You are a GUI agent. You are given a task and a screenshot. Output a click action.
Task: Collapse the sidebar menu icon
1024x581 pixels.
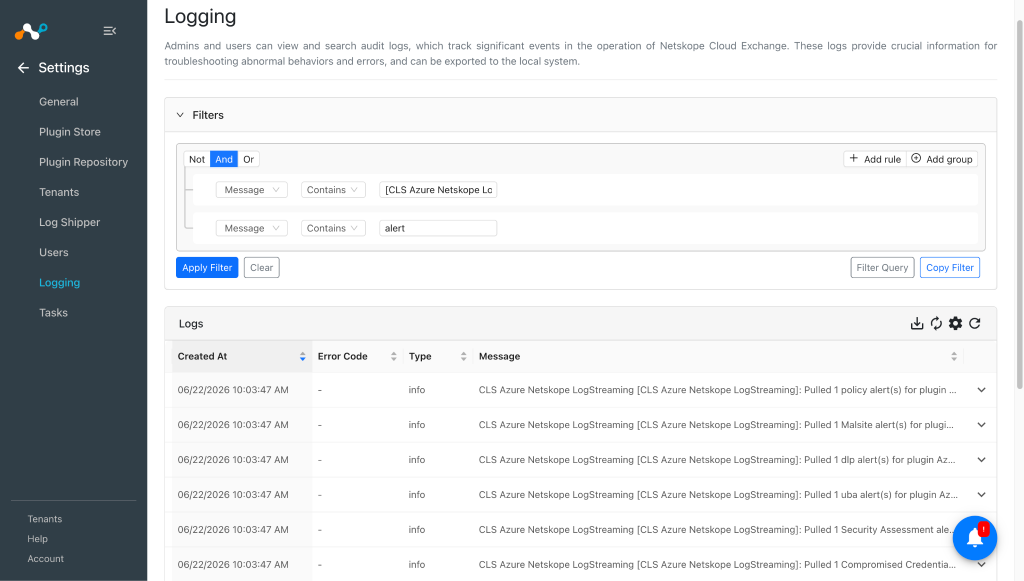coord(110,31)
